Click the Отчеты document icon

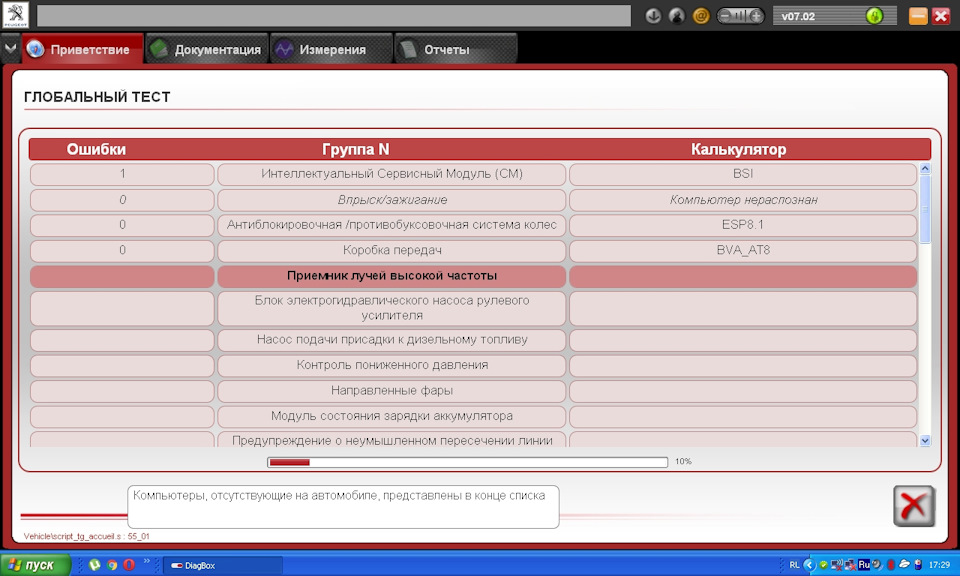[x=408, y=49]
